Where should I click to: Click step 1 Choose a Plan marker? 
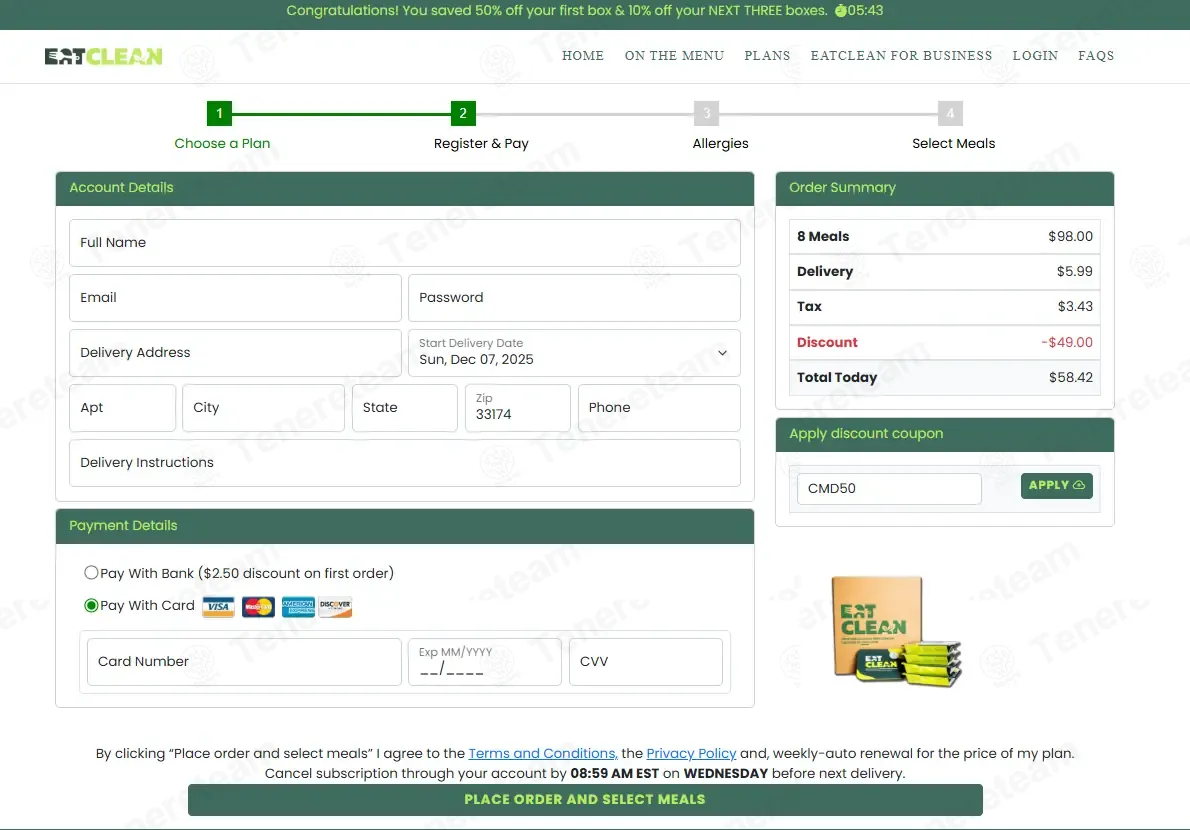click(219, 114)
